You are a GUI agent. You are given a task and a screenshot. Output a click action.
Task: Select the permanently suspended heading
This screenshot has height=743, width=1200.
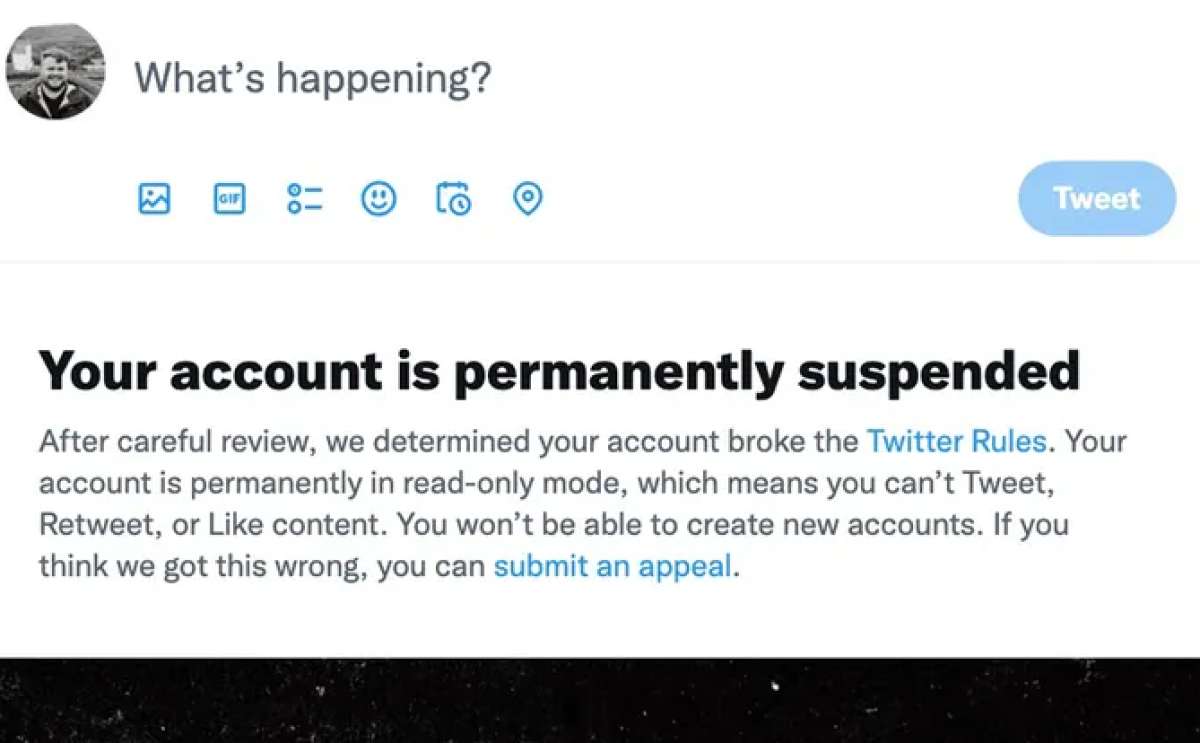pyautogui.click(x=559, y=372)
